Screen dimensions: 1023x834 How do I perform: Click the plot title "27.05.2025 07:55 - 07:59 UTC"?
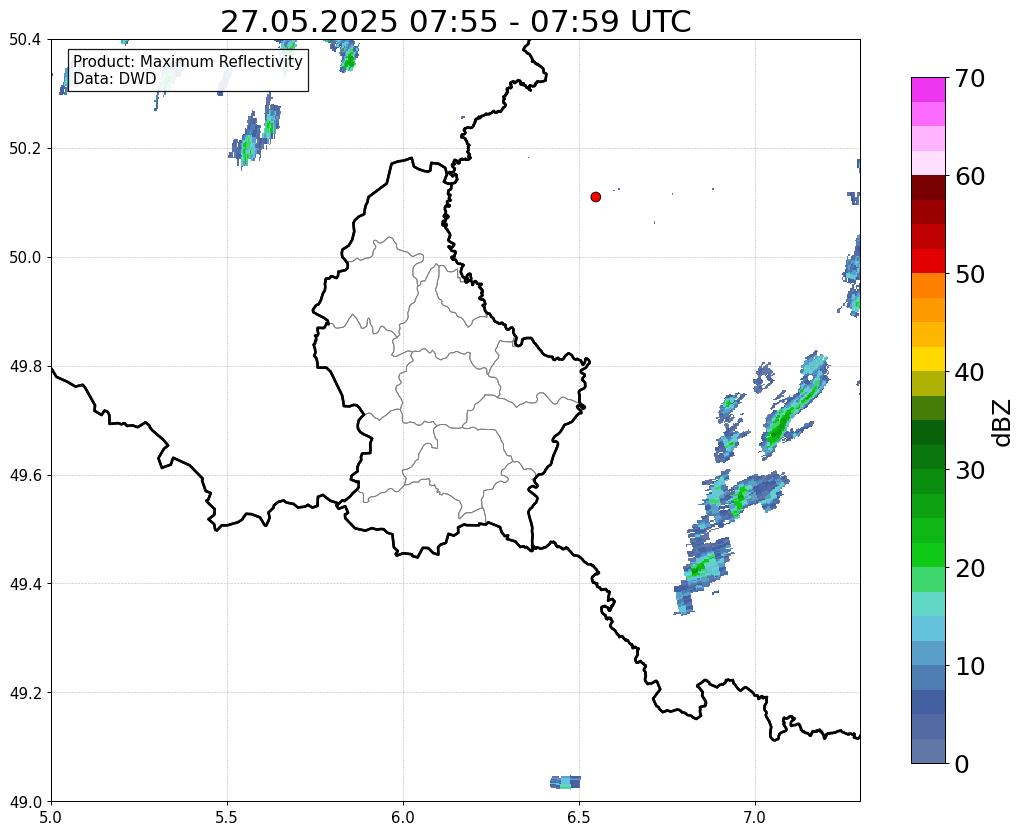point(455,22)
